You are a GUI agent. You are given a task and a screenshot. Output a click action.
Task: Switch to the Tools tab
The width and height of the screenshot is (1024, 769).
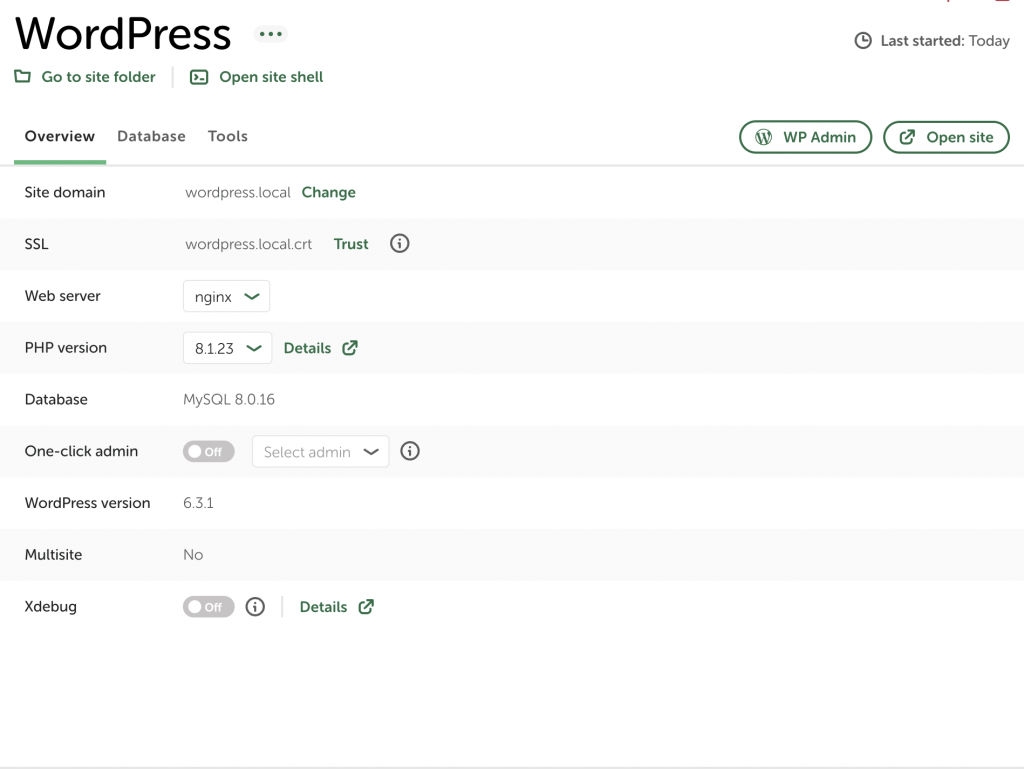coord(228,136)
